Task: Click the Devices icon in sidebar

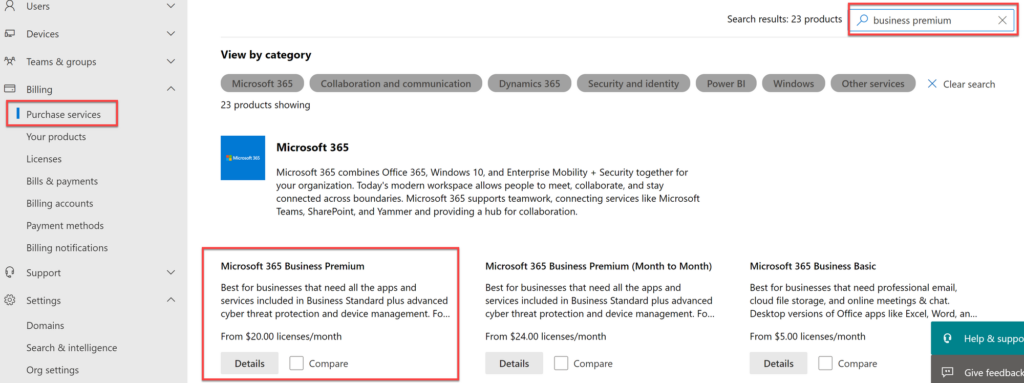Action: coord(10,34)
